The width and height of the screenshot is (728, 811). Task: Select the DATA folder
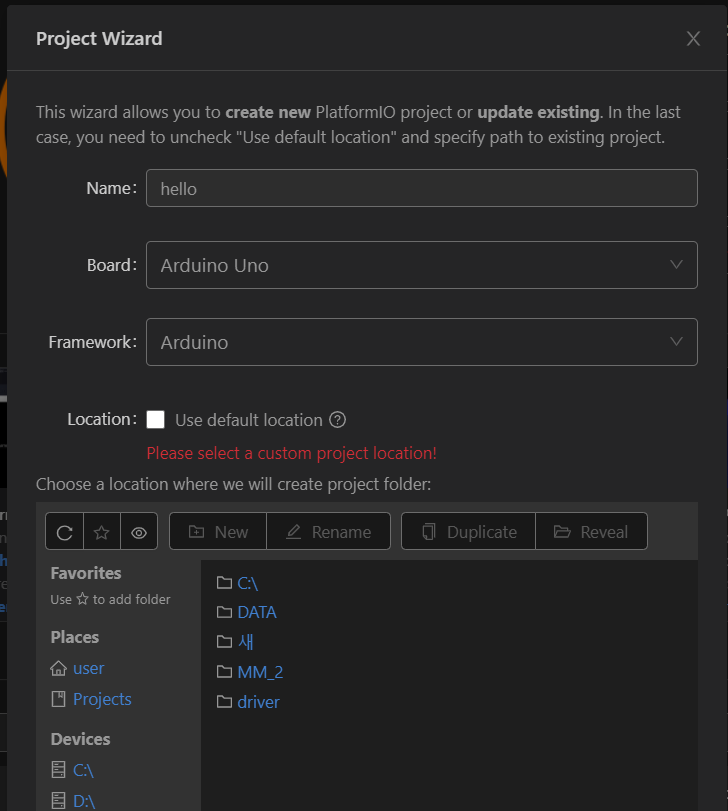(x=257, y=612)
